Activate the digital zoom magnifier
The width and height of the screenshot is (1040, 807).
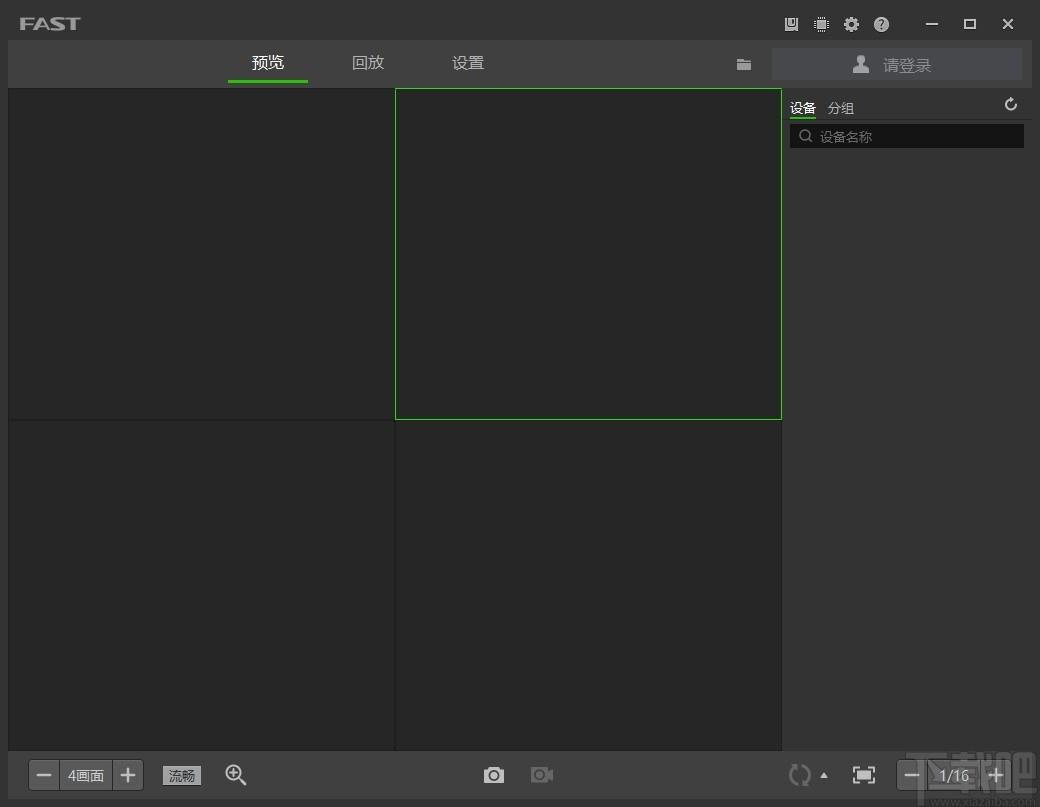pos(235,775)
